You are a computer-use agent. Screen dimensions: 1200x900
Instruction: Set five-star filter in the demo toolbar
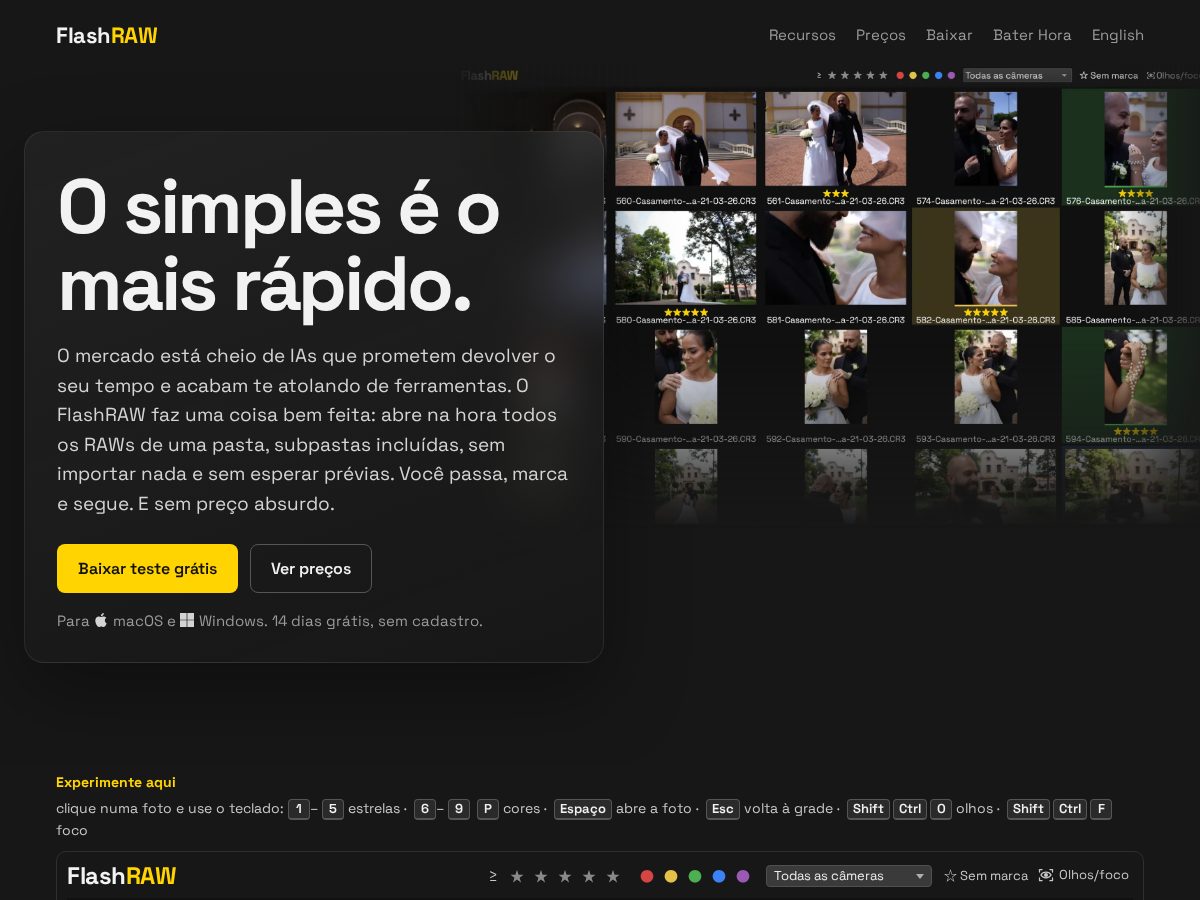pos(613,876)
